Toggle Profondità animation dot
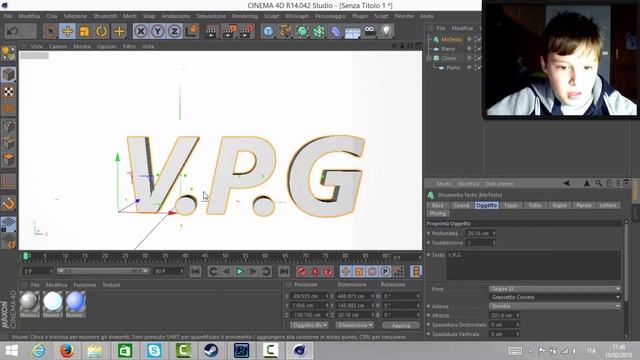The width and height of the screenshot is (640, 360). coord(429,233)
